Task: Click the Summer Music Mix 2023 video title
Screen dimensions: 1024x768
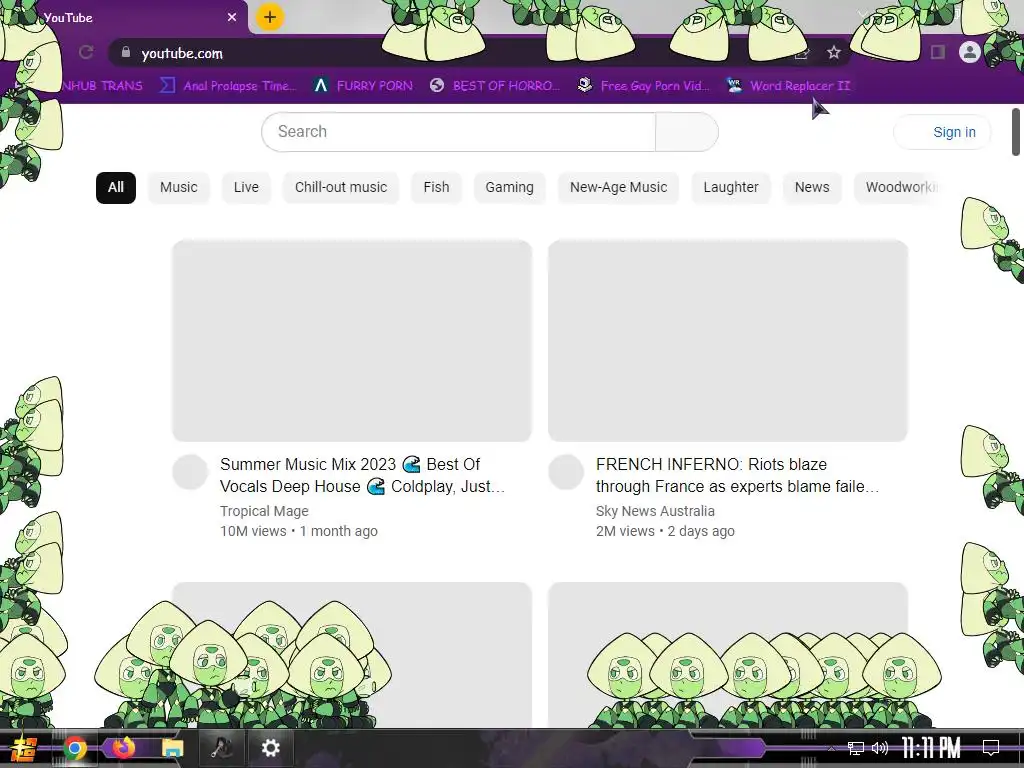Action: 362,475
